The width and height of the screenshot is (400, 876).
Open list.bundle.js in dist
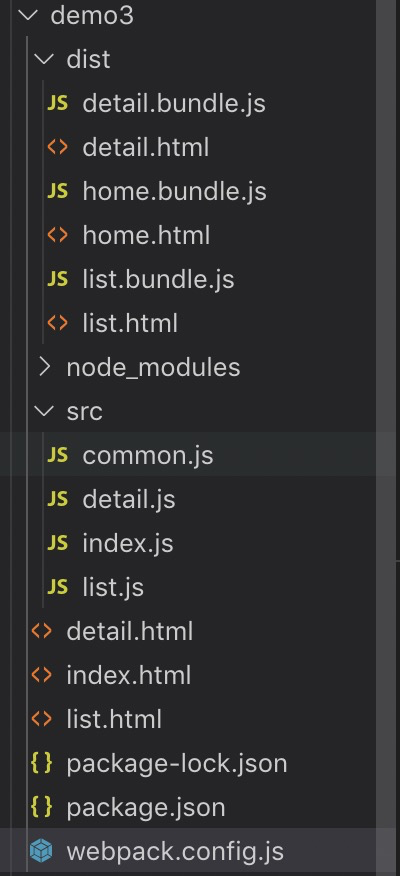tap(158, 279)
